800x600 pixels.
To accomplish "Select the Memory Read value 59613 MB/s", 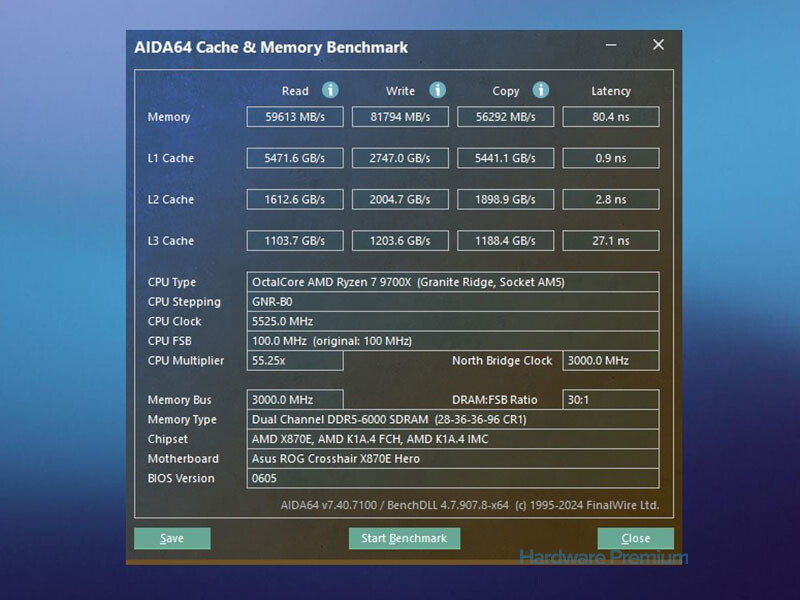I will point(295,117).
